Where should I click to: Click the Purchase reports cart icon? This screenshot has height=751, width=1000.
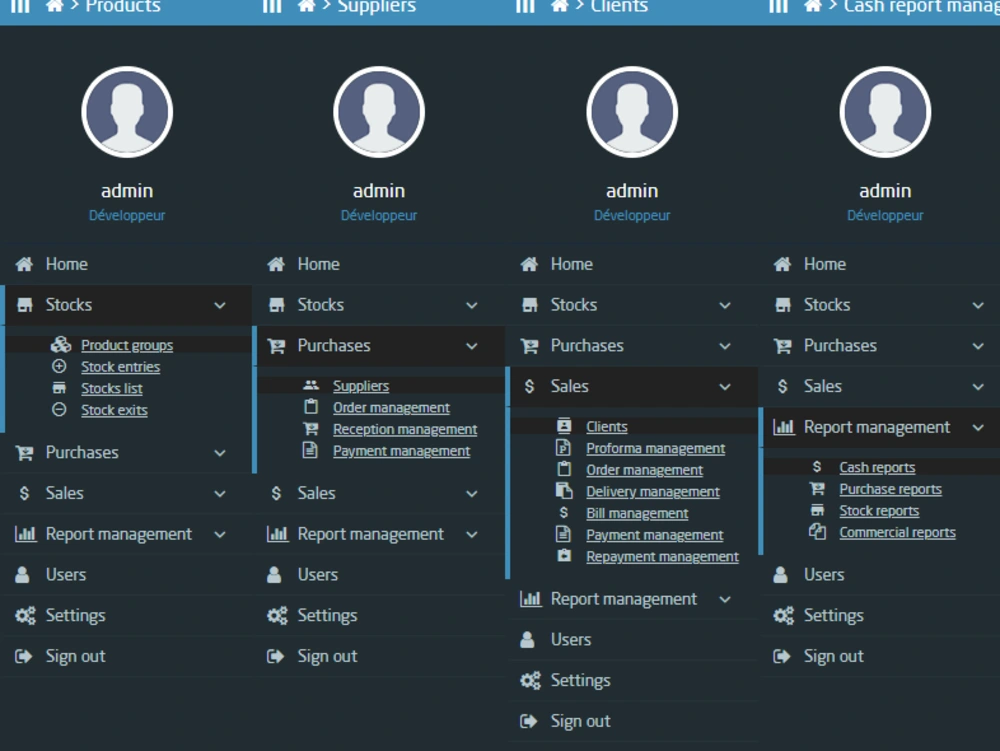(817, 488)
